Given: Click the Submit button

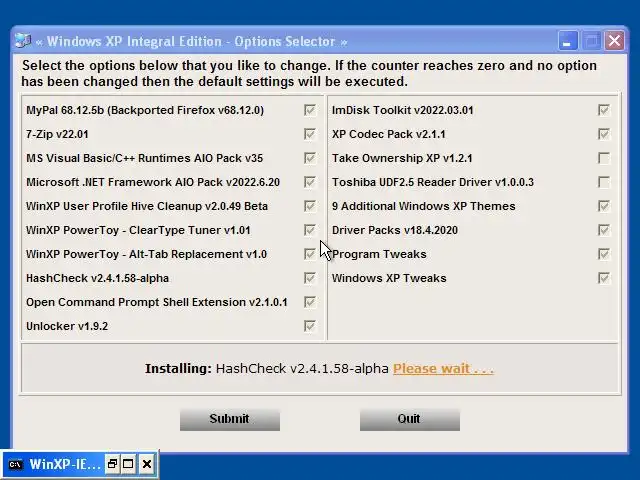Looking at the screenshot, I should point(230,420).
